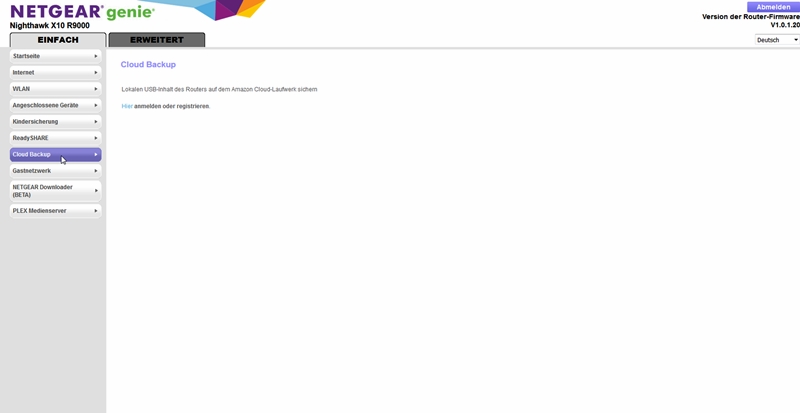Image resolution: width=800 pixels, height=413 pixels.
Task: Click the arrow icon beside Gastnetzwerk
Action: [x=96, y=171]
